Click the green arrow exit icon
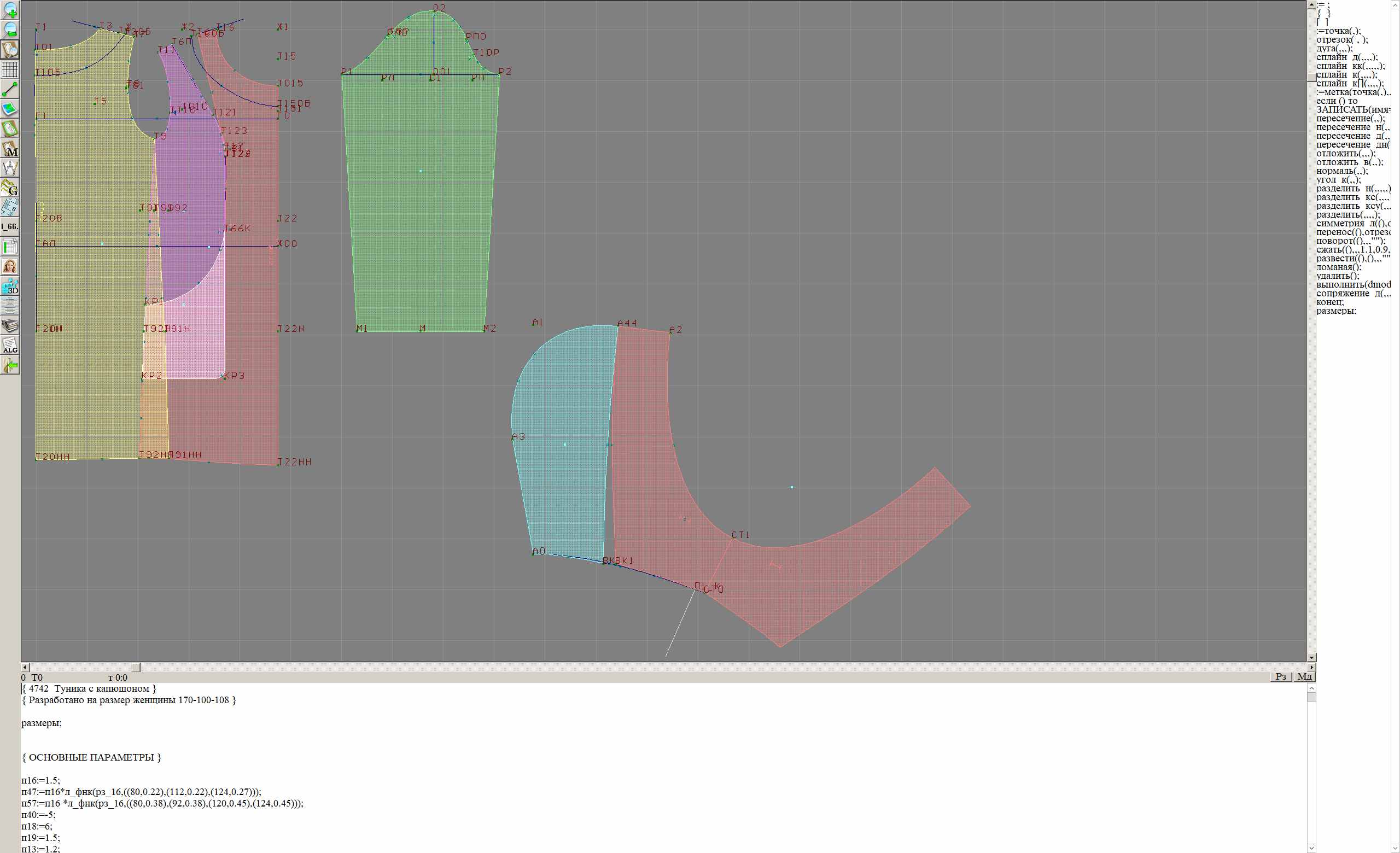 [10, 365]
